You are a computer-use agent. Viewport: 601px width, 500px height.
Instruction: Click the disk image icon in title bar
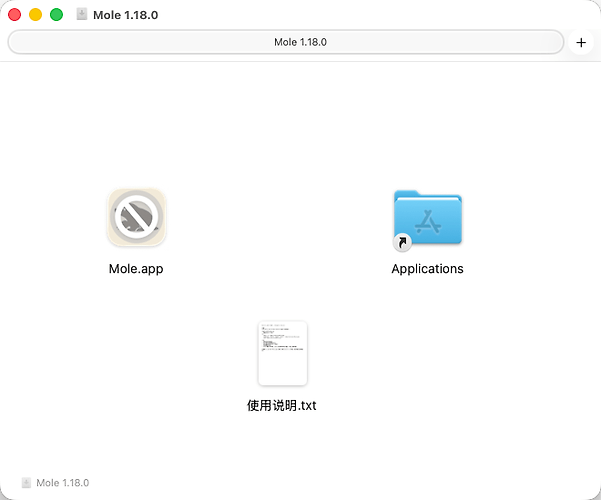pyautogui.click(x=82, y=14)
